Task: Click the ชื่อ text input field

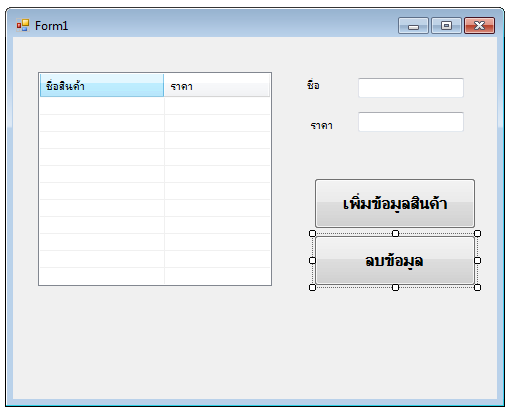Action: (x=411, y=88)
